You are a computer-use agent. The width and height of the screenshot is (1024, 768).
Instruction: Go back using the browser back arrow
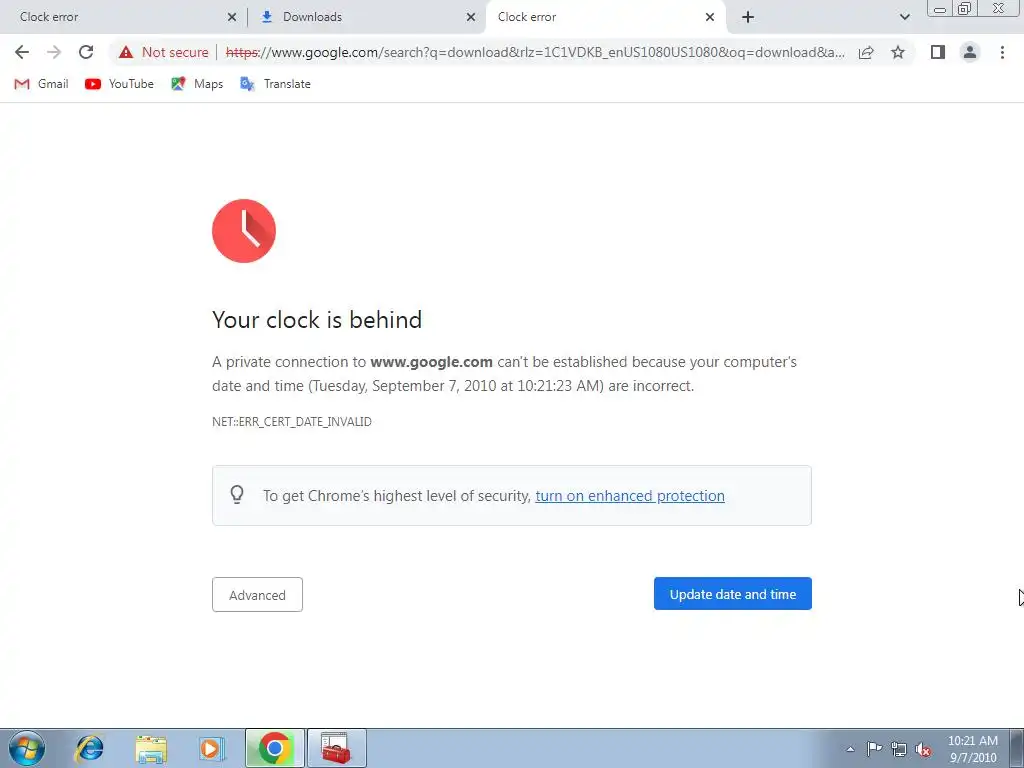tap(22, 52)
